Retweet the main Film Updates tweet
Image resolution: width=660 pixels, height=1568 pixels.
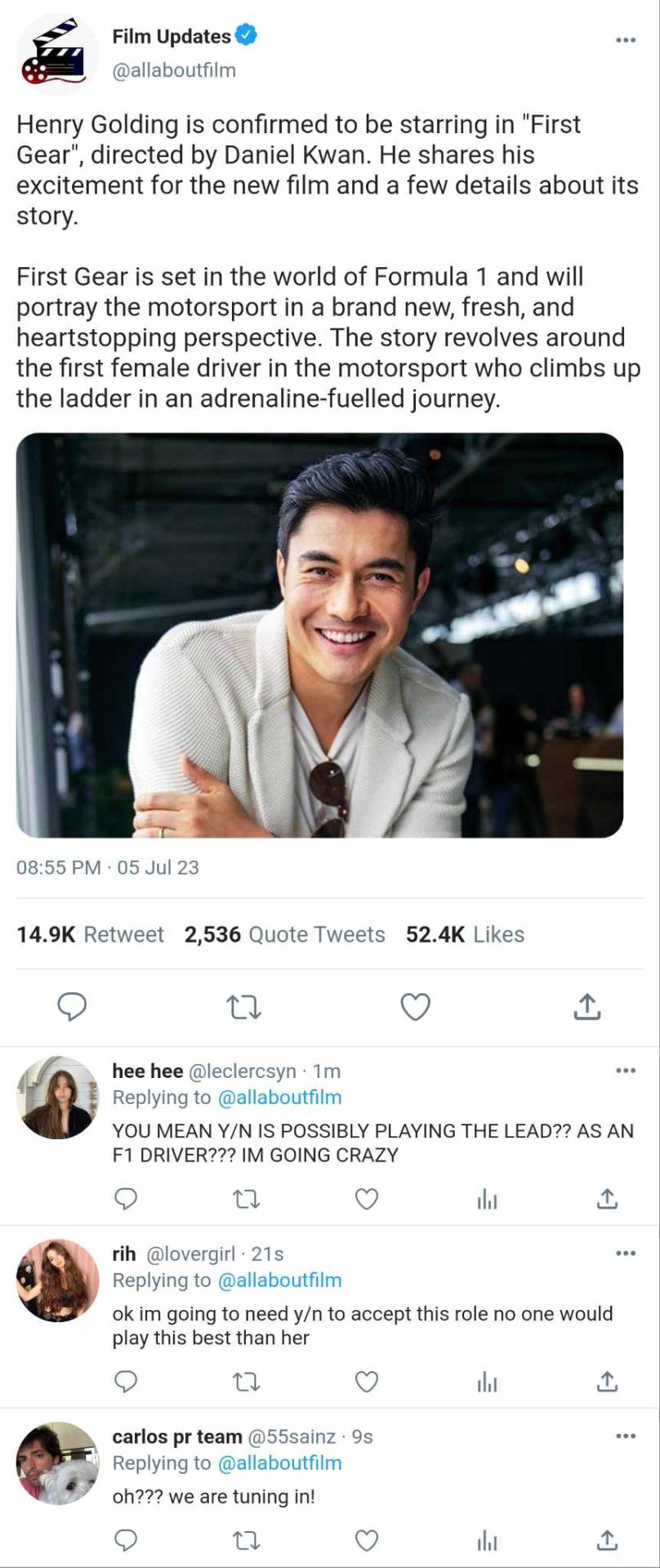point(243,1007)
